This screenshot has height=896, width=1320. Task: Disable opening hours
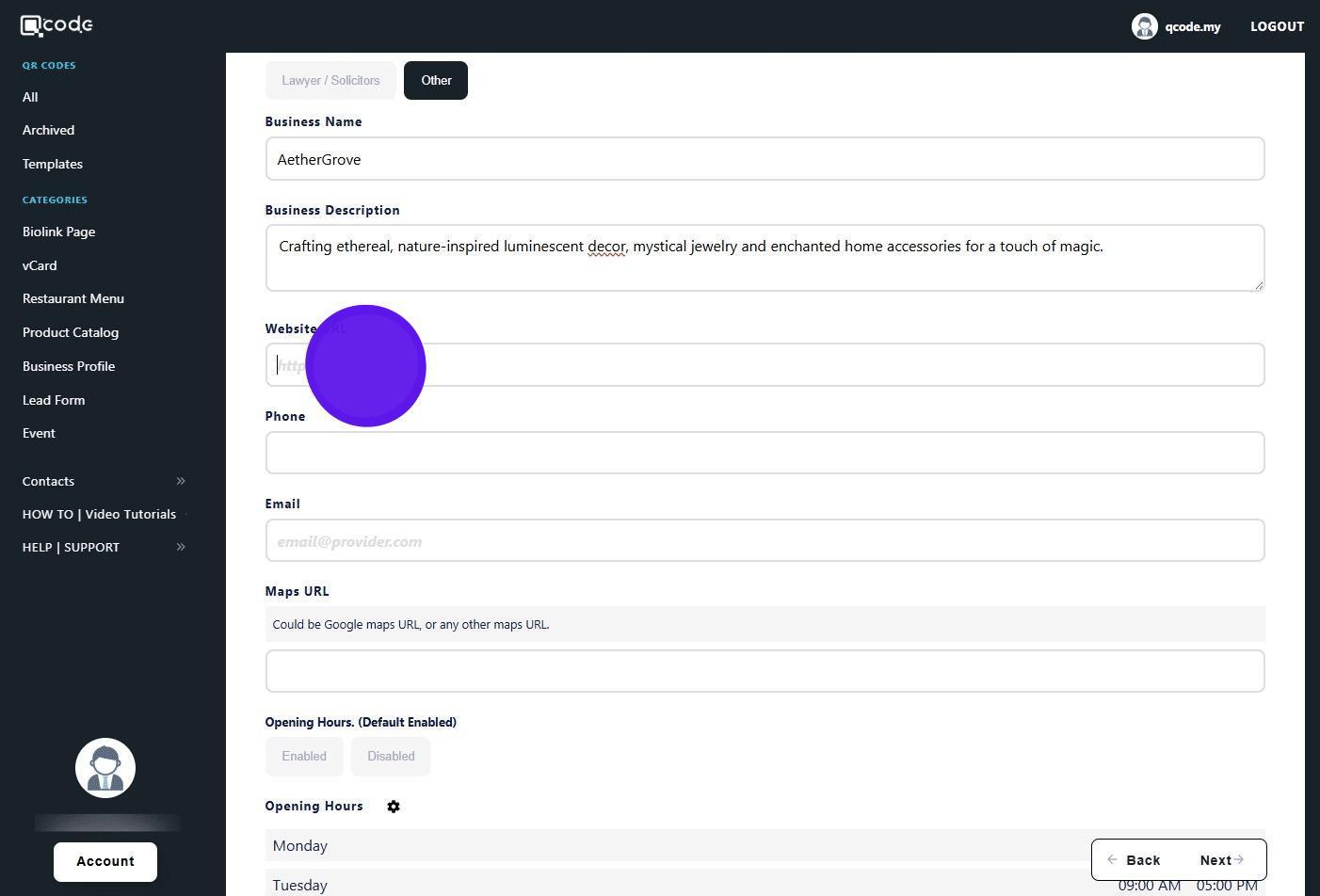pyautogui.click(x=391, y=757)
